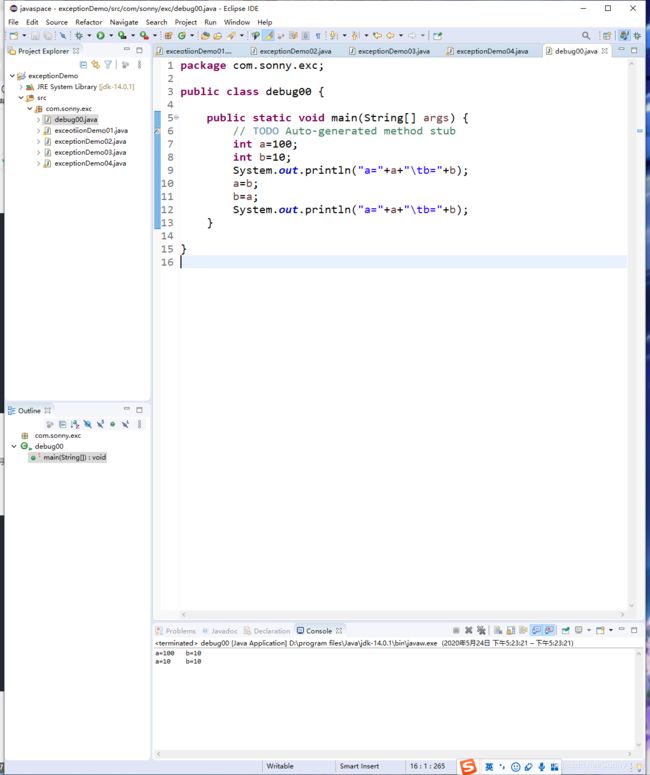This screenshot has height=775, width=650.
Task: Toggle the console Scroll Lock icon
Action: point(511,630)
